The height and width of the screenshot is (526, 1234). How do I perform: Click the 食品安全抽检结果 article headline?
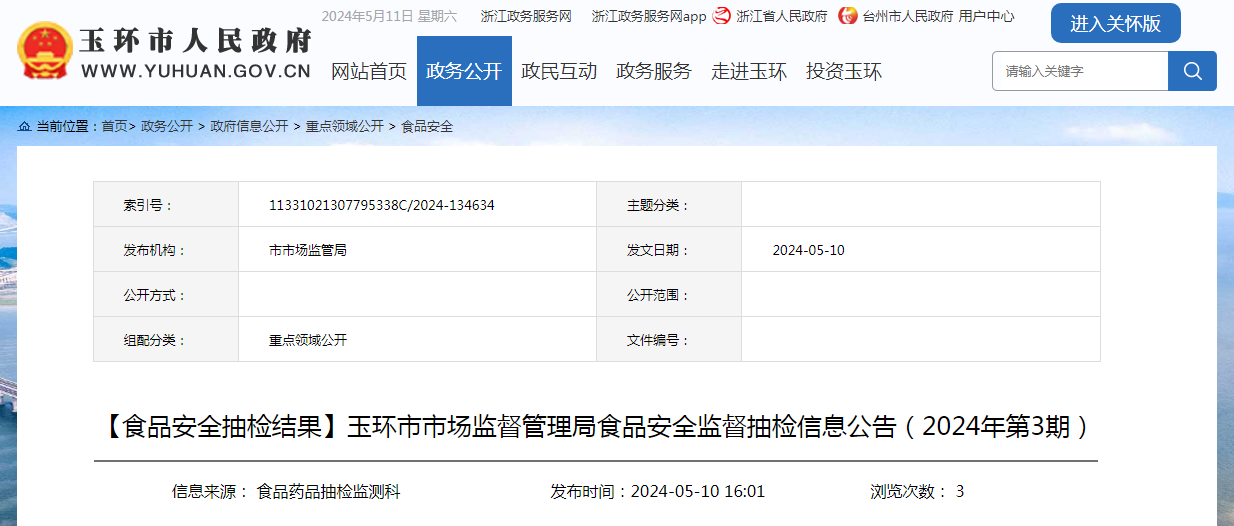click(597, 427)
